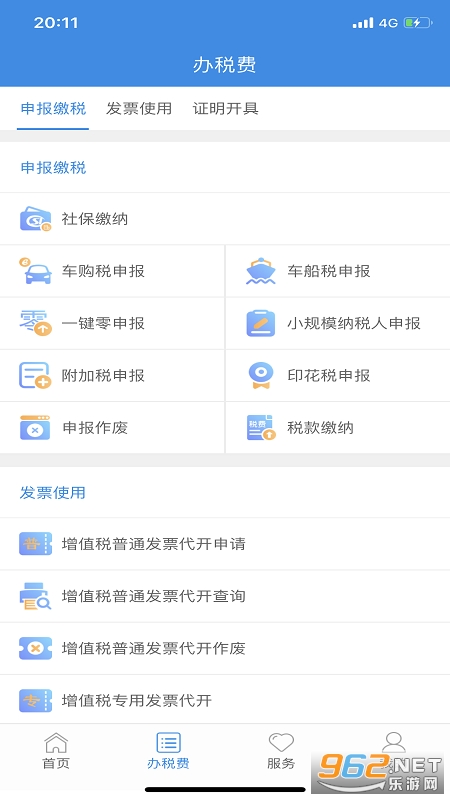Tap the cellular signal bars
Image resolution: width=450 pixels, height=800 pixels.
click(x=363, y=23)
